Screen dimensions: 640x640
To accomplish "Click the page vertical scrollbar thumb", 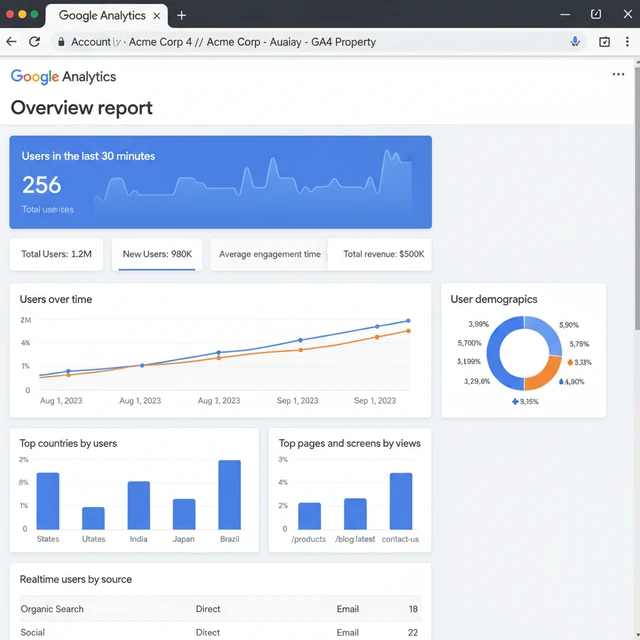I will 637,198.
